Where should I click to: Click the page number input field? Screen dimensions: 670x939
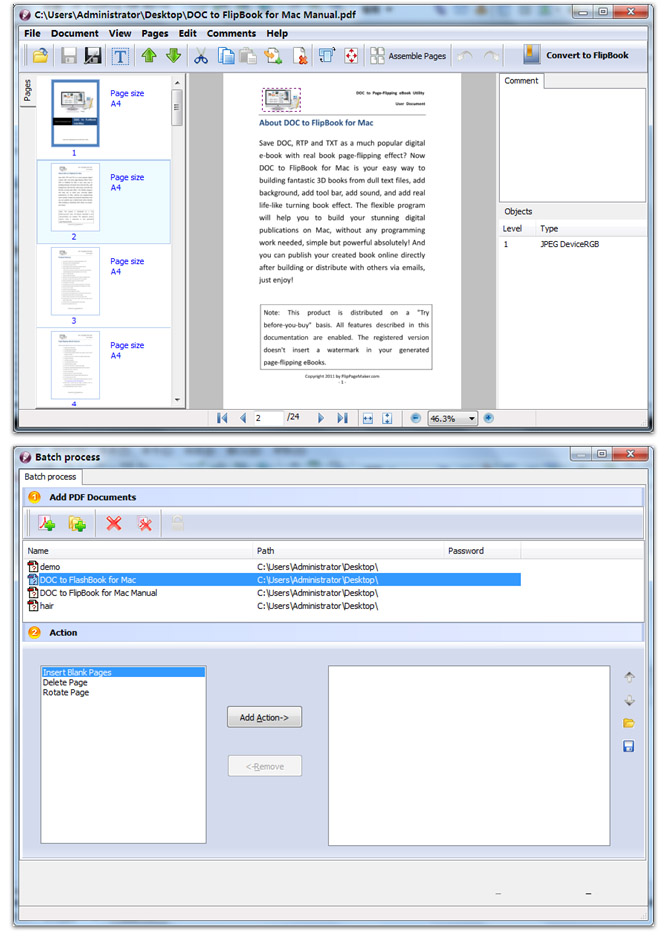pos(267,418)
